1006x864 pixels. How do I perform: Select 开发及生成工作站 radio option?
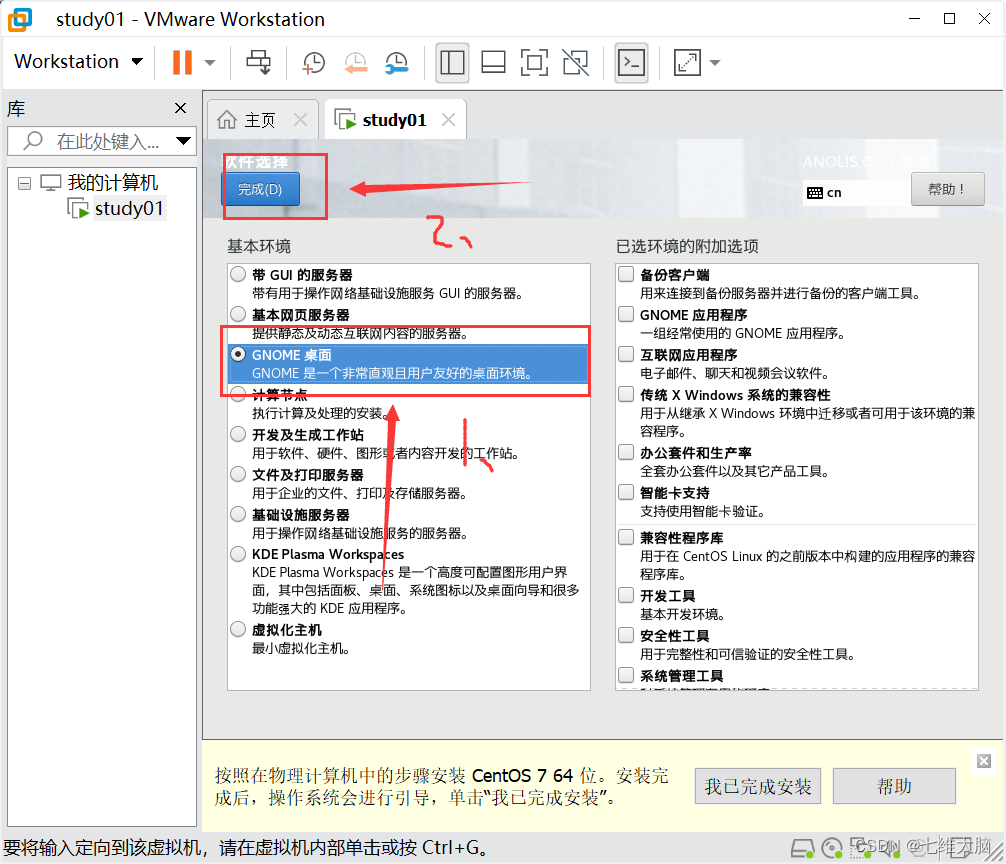click(x=238, y=434)
